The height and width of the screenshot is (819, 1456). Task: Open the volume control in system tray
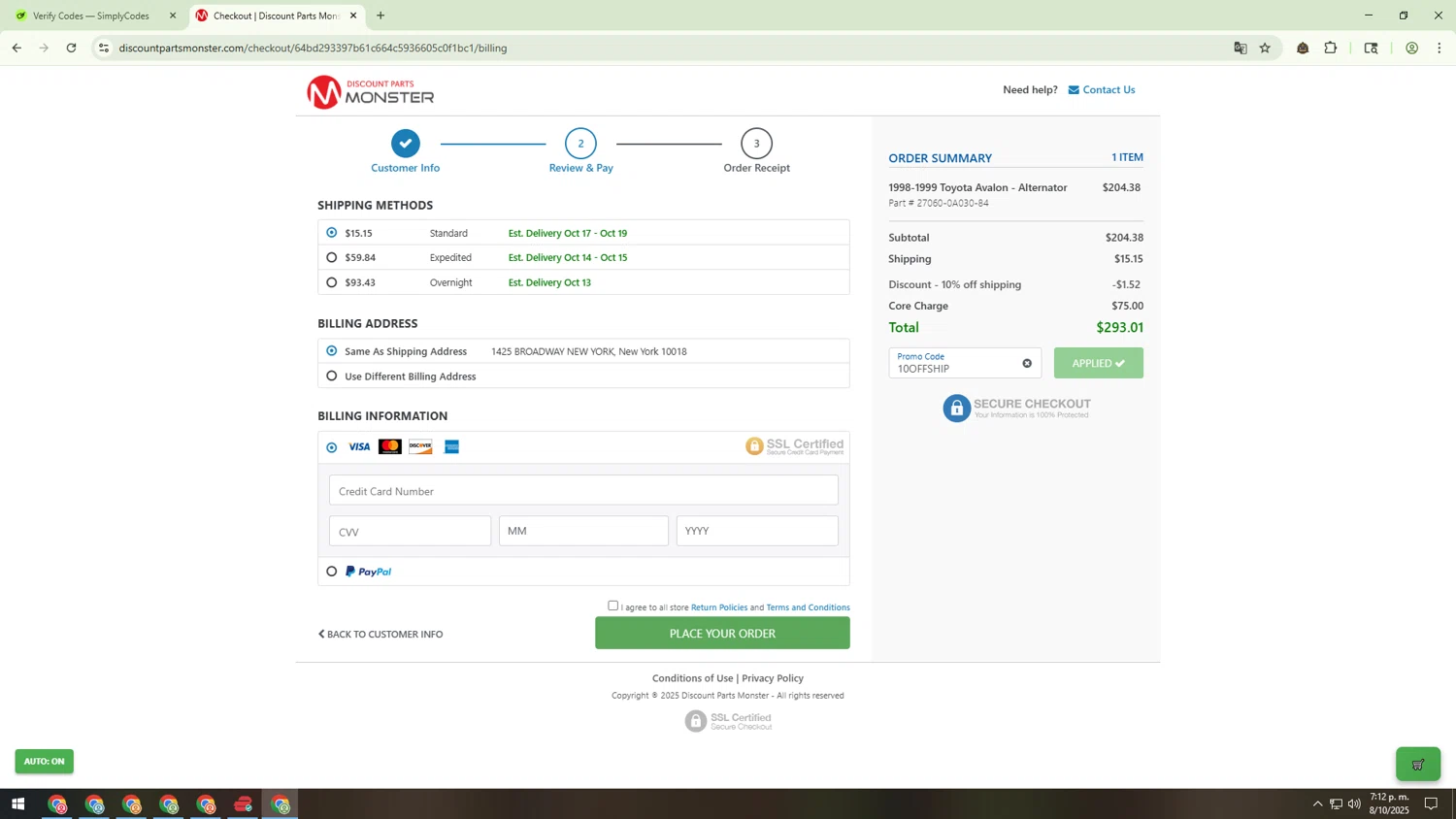[x=1354, y=803]
